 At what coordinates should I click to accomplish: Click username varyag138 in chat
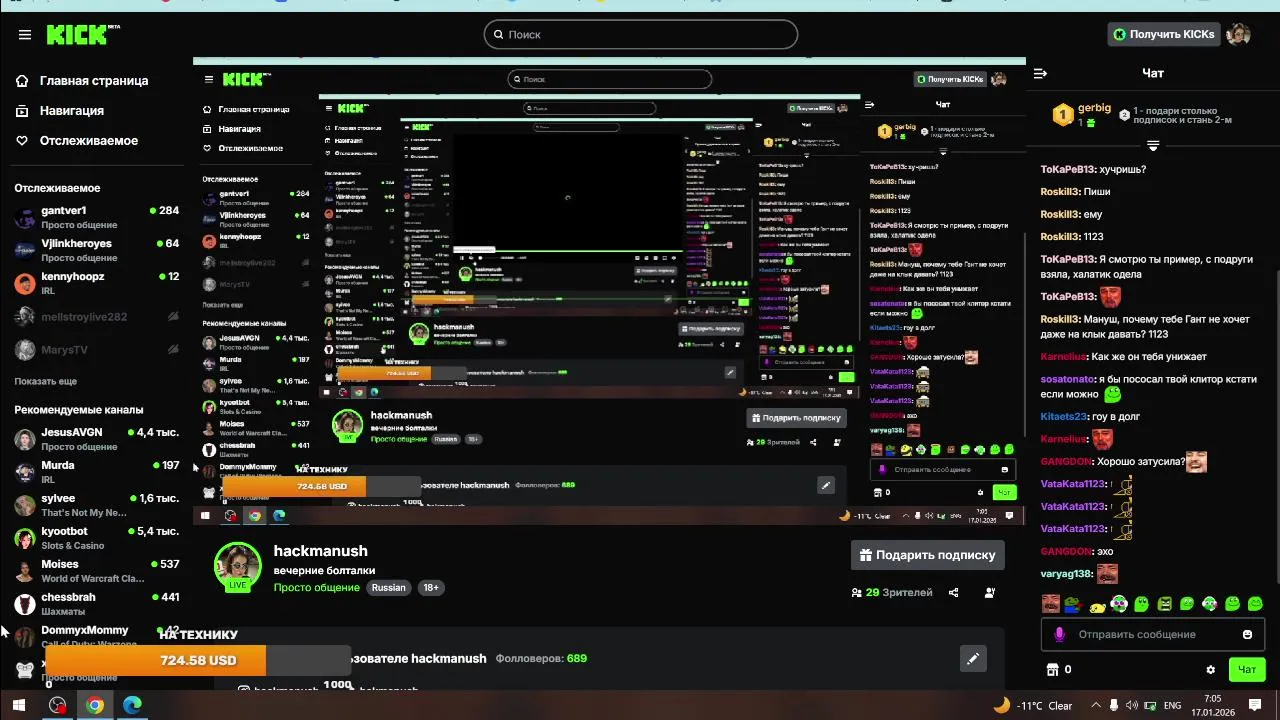(x=1066, y=574)
